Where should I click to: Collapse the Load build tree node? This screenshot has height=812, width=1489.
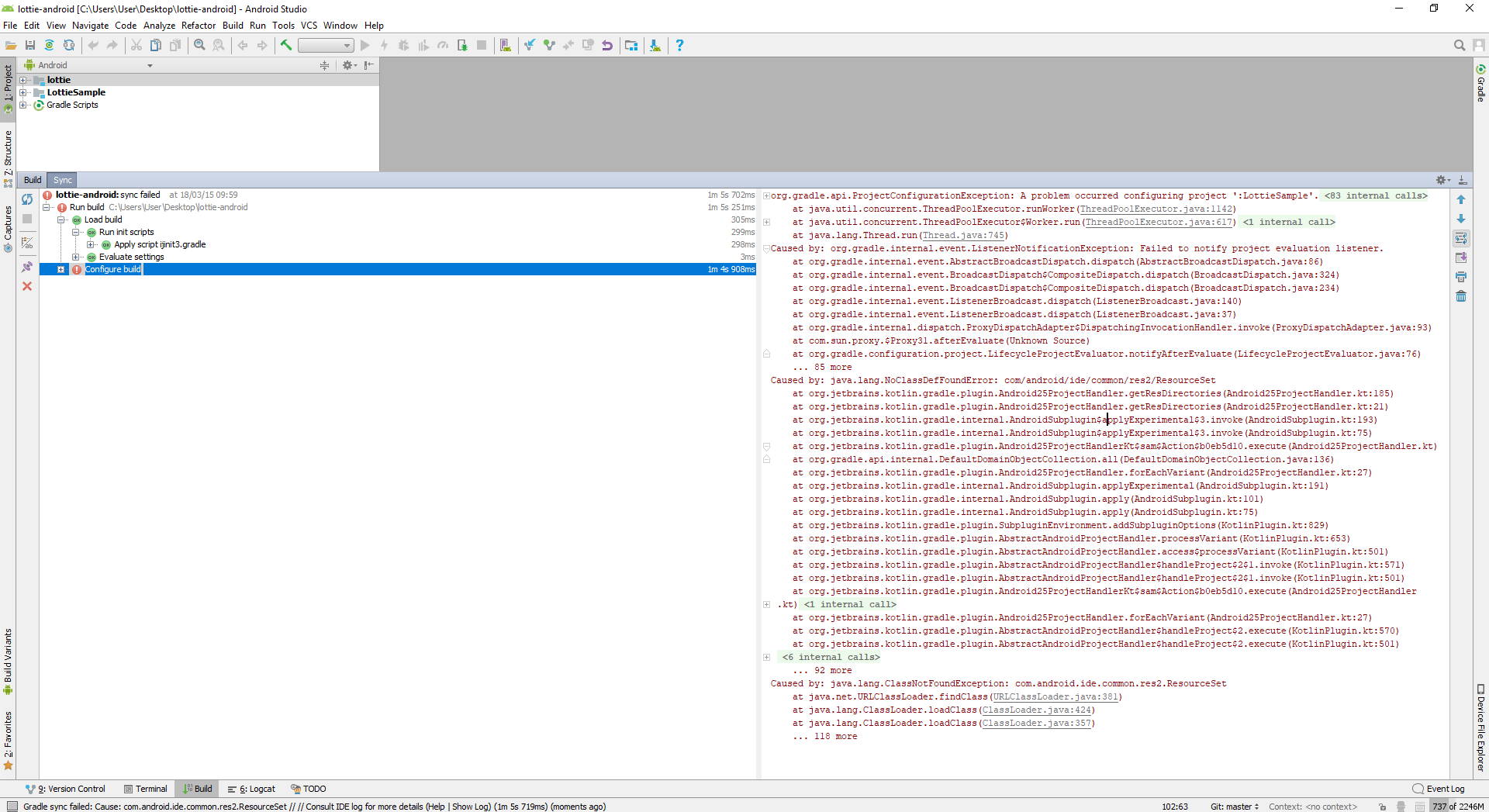(x=61, y=219)
